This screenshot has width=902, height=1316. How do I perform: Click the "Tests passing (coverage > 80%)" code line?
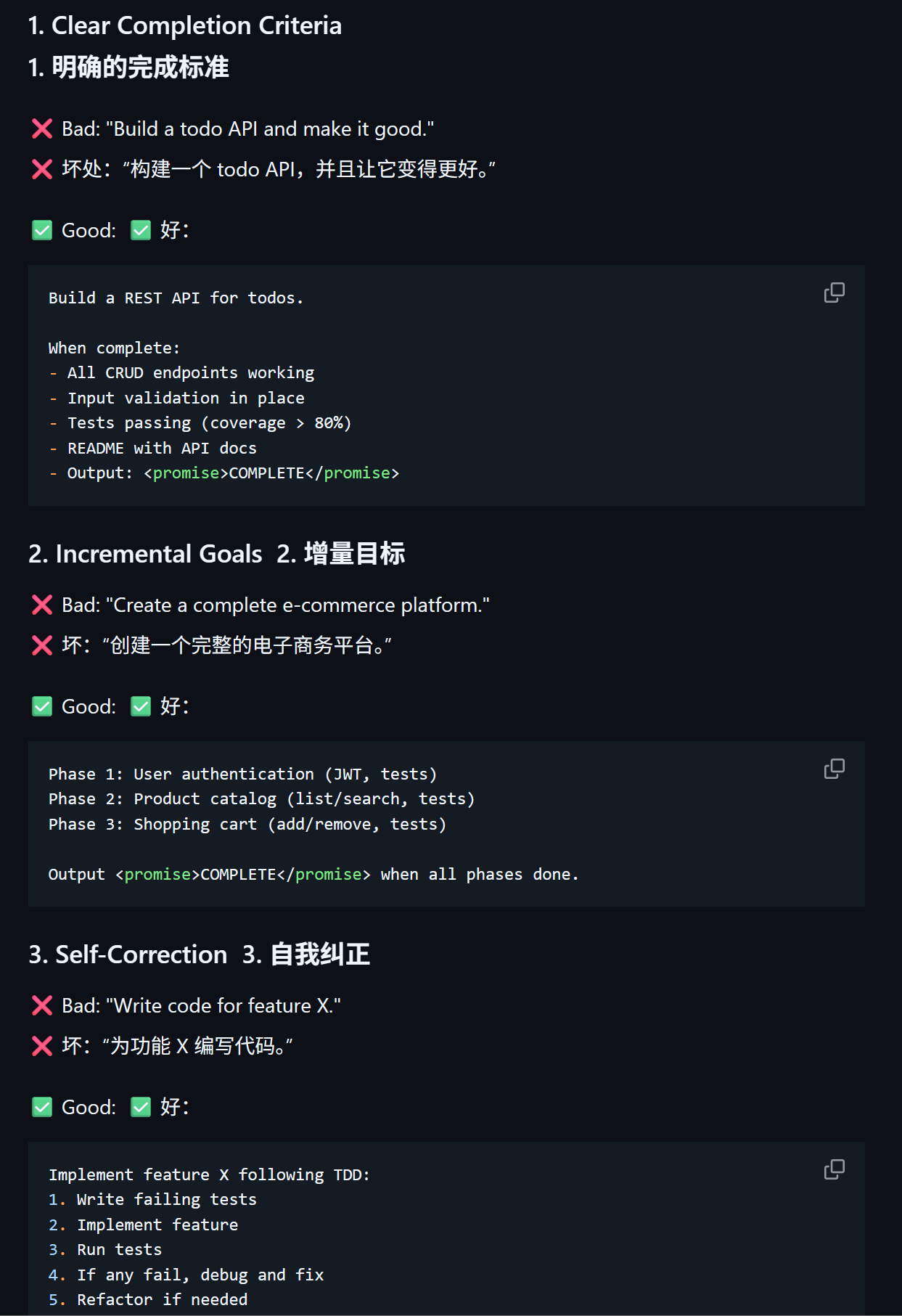click(x=209, y=423)
